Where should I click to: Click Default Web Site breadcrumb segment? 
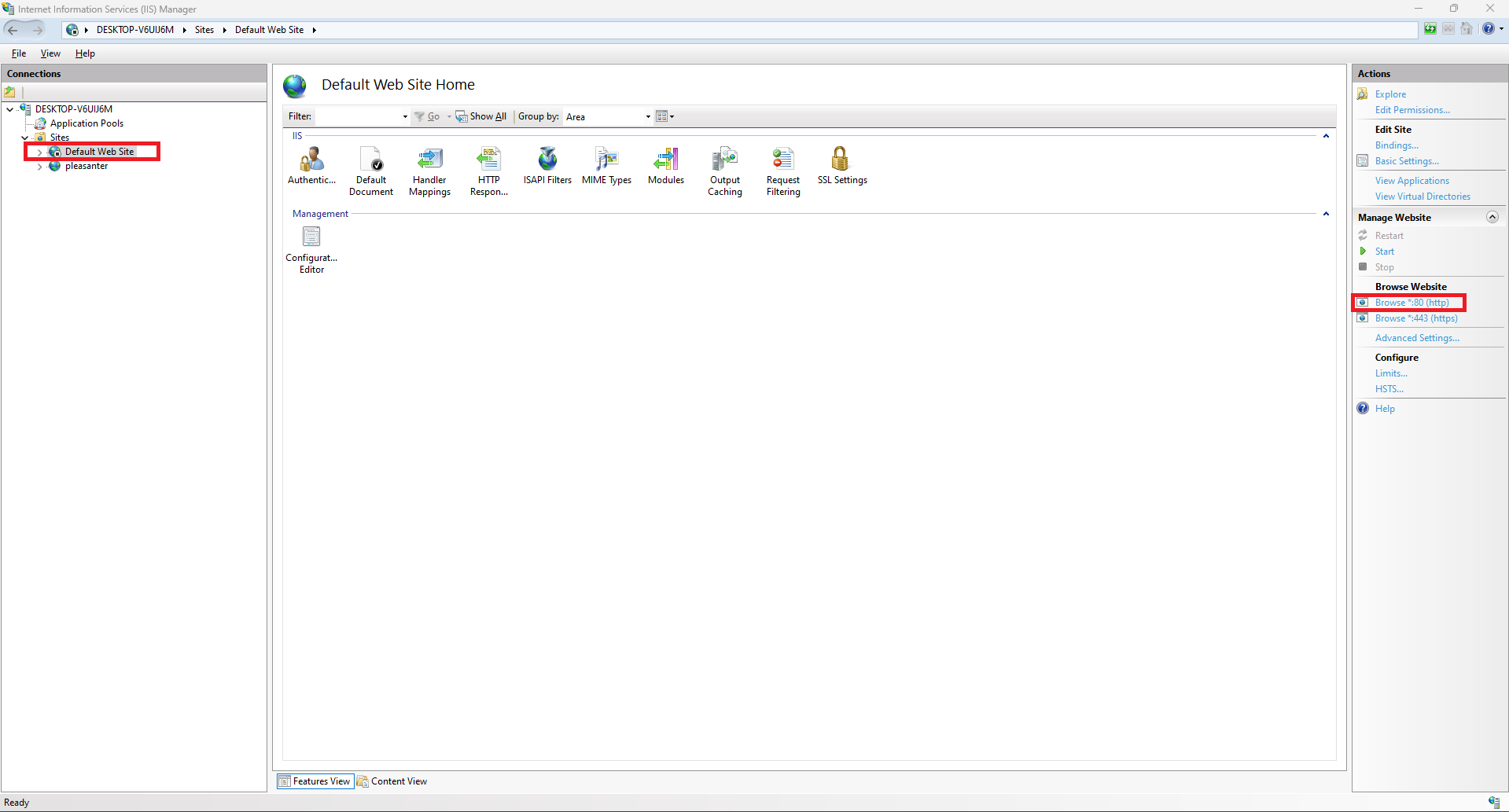(269, 30)
